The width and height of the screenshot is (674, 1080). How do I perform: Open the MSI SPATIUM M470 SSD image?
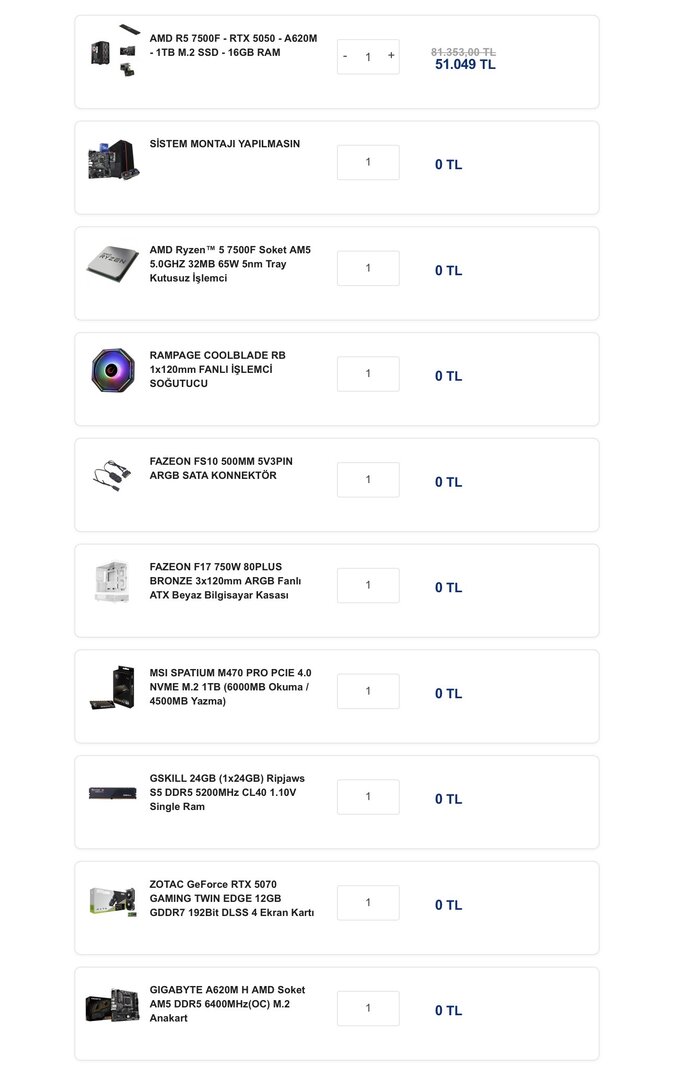coord(113,688)
